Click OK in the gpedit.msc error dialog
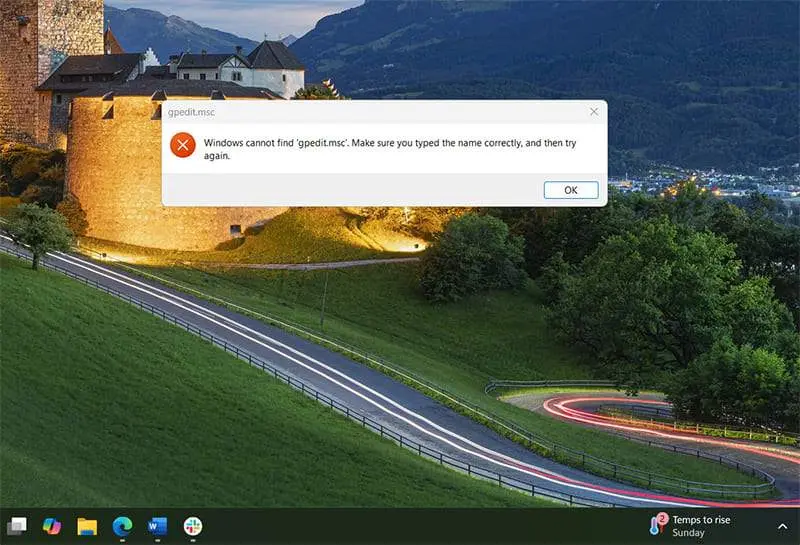The image size is (800, 545). click(571, 190)
